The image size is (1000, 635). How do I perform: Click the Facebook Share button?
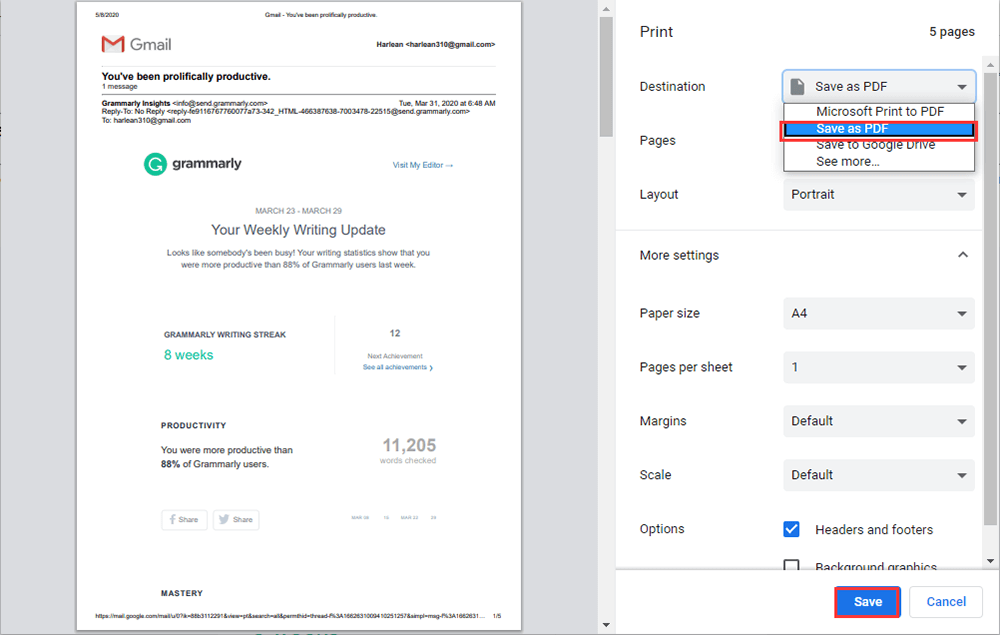point(184,520)
